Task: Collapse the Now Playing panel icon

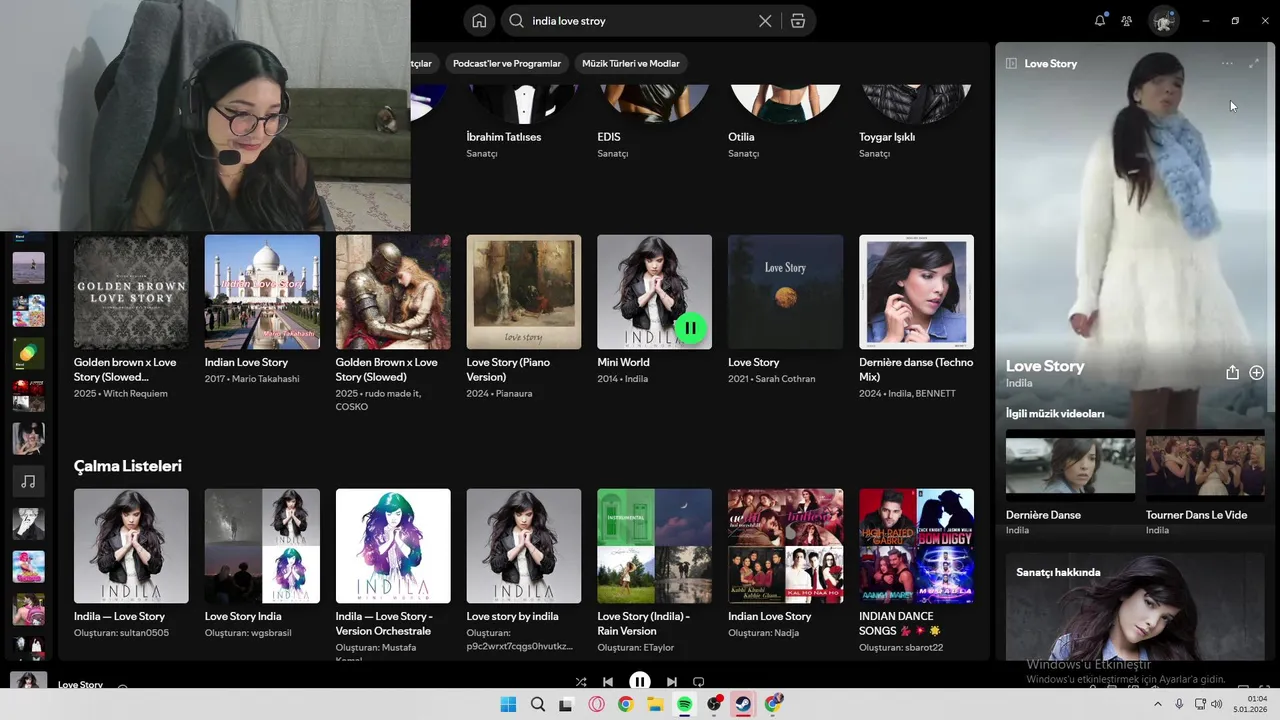Action: 1011,63
